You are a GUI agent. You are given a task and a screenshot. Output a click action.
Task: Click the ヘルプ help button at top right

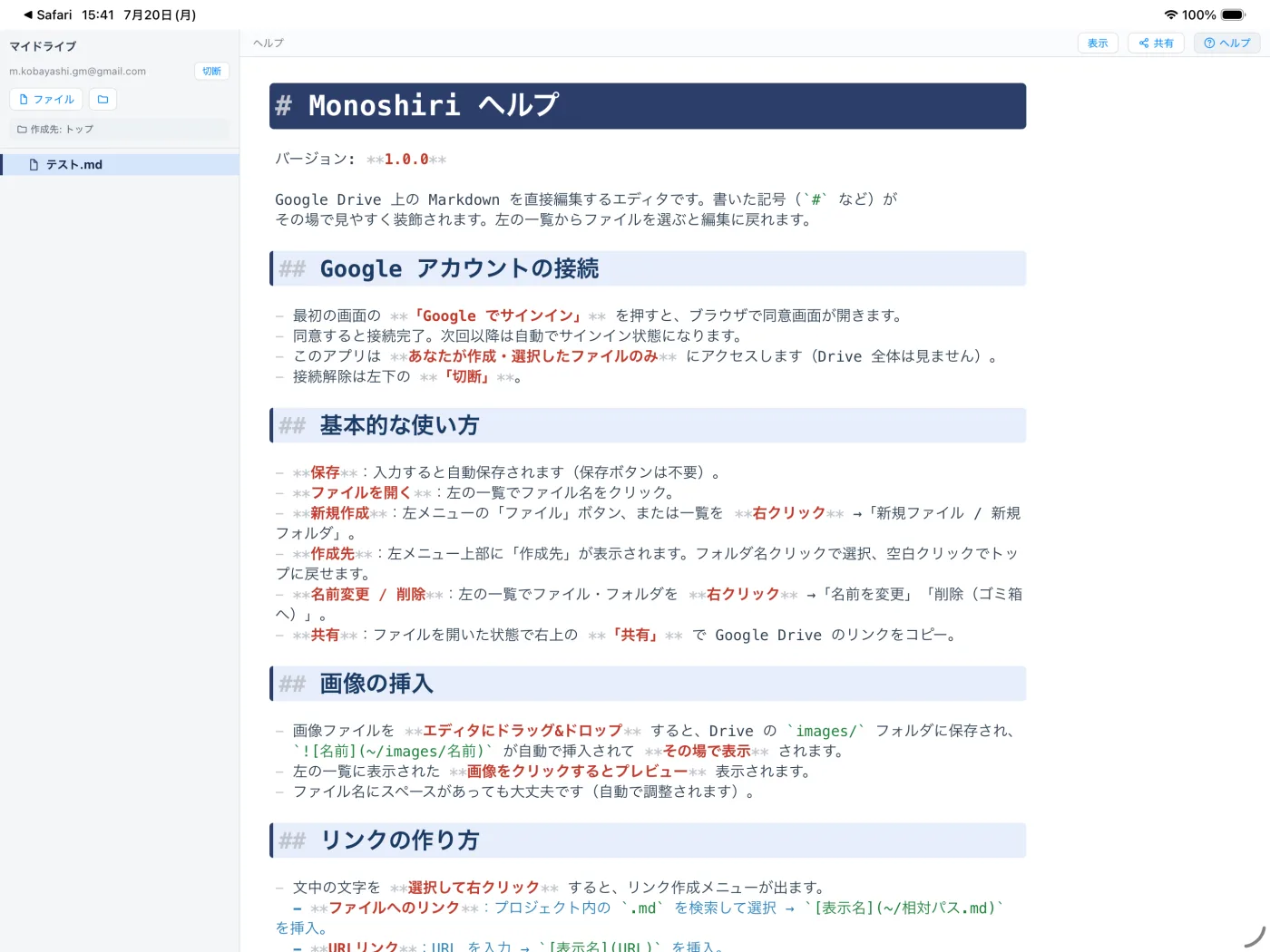point(1226,43)
